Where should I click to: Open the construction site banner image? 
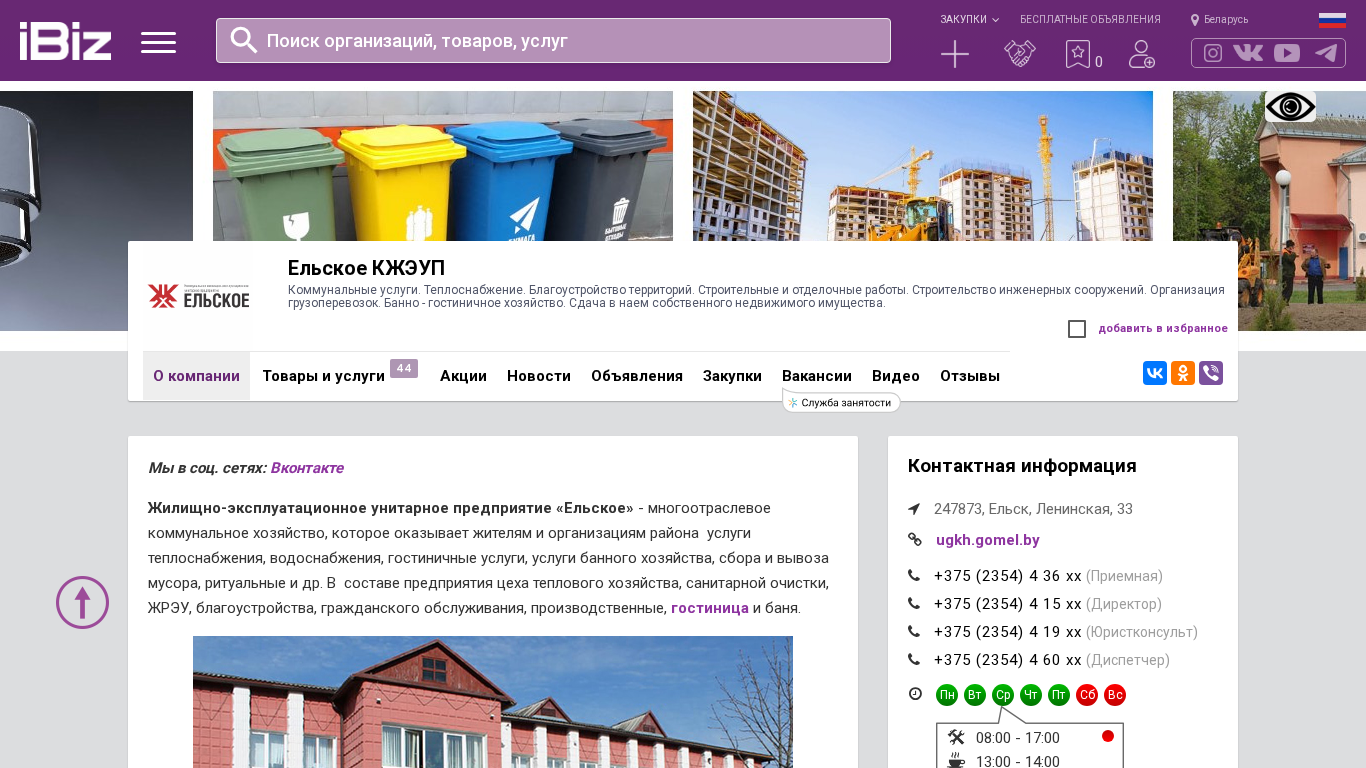tap(923, 166)
